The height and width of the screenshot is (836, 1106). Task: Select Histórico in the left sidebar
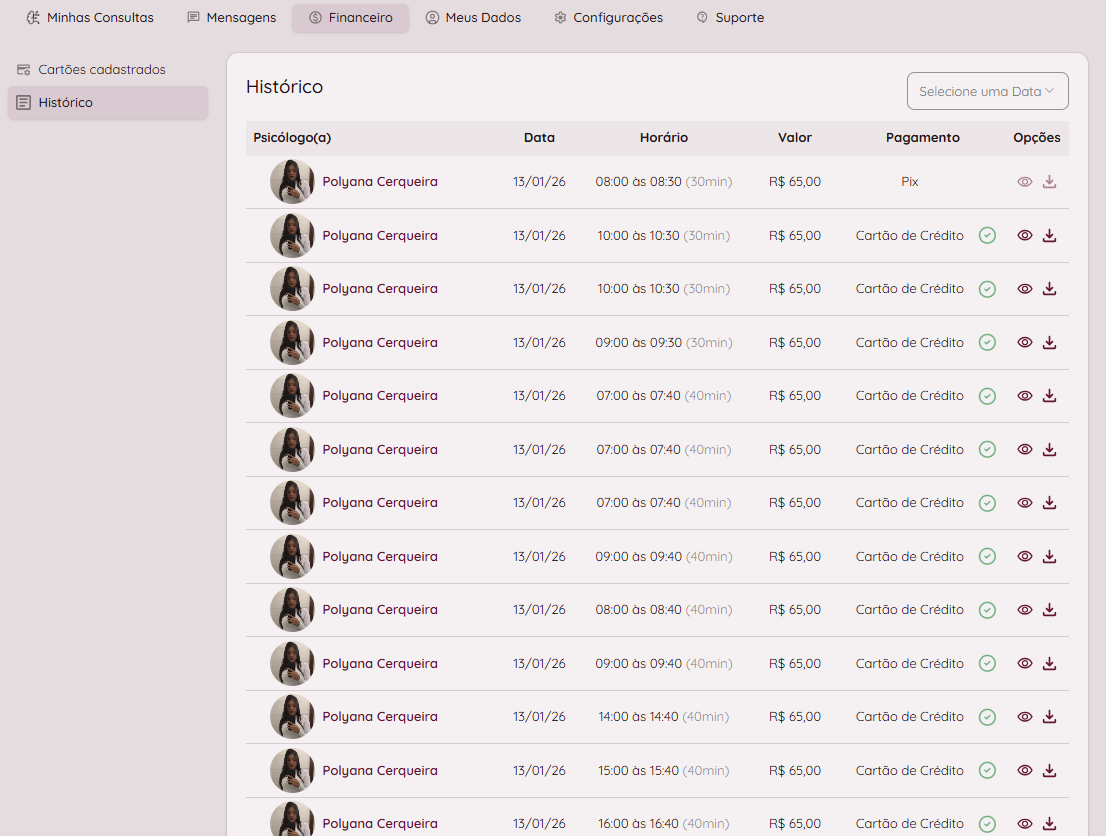pyautogui.click(x=66, y=103)
